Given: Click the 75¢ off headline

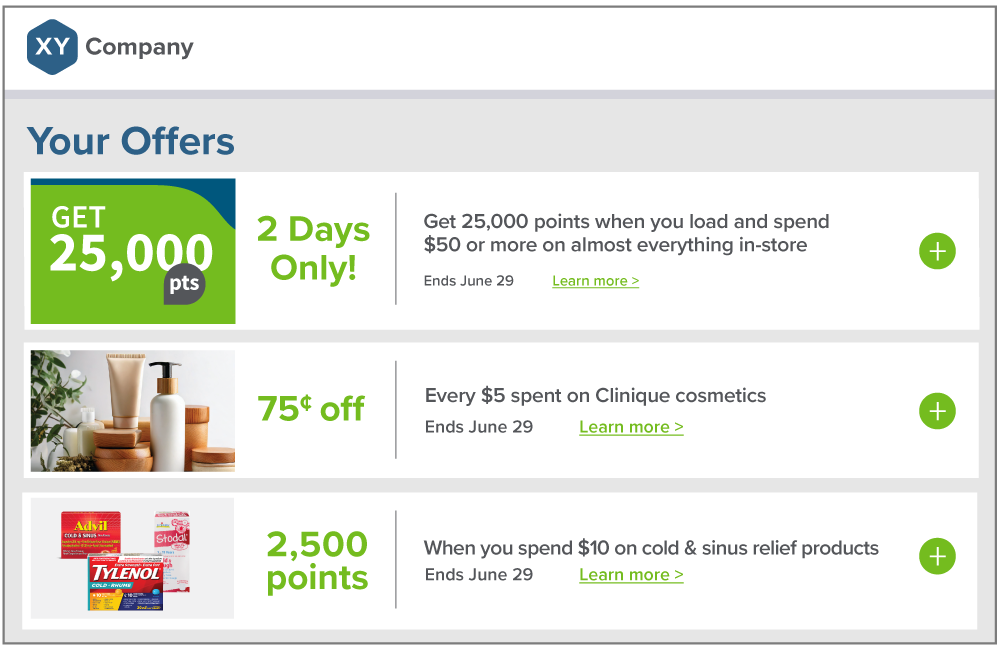Looking at the screenshot, I should (x=311, y=409).
